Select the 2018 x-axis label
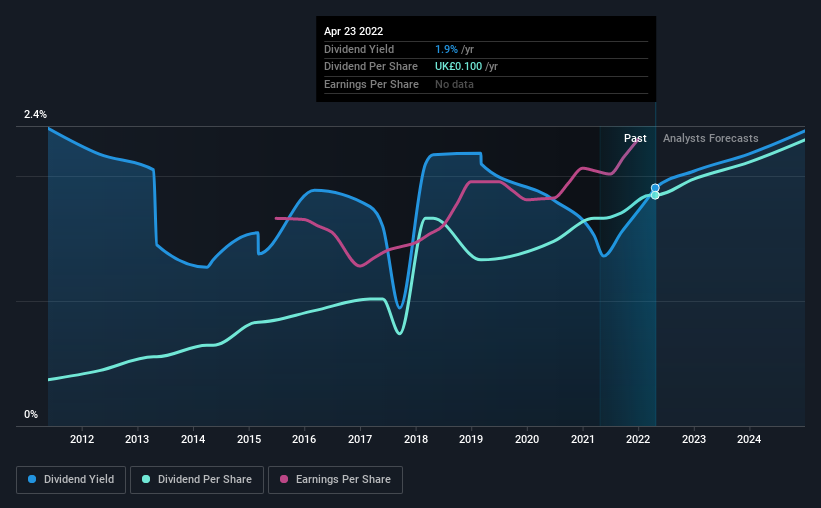The image size is (821, 508). pos(416,439)
